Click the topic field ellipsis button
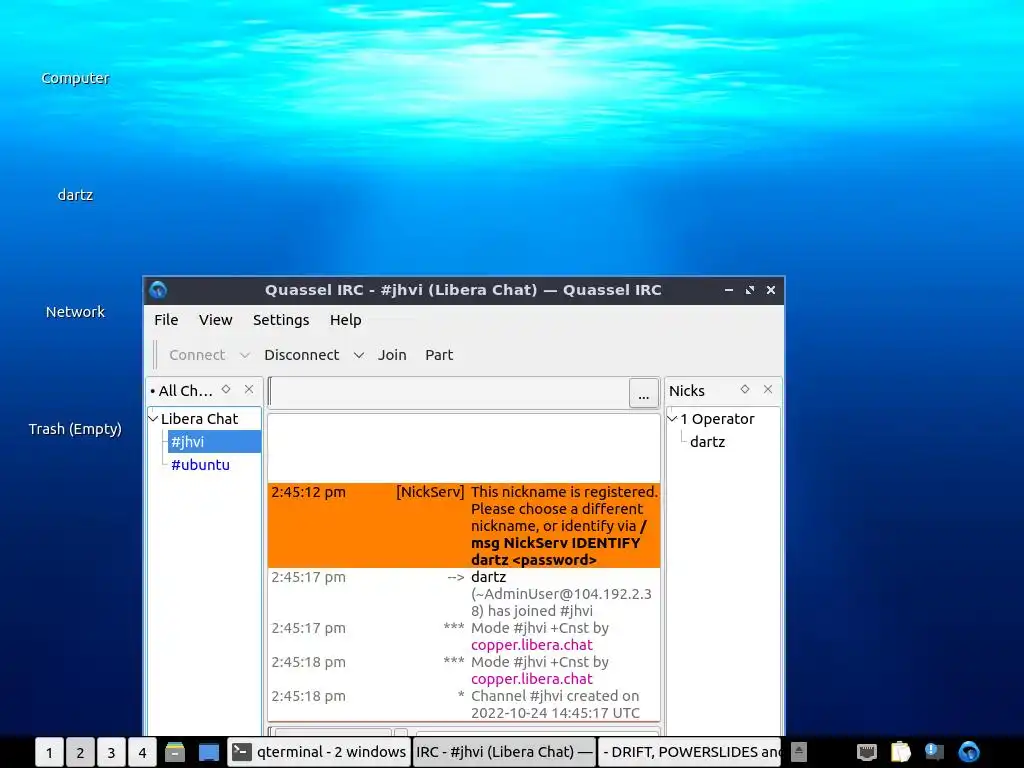This screenshot has height=768, width=1024. pyautogui.click(x=644, y=394)
